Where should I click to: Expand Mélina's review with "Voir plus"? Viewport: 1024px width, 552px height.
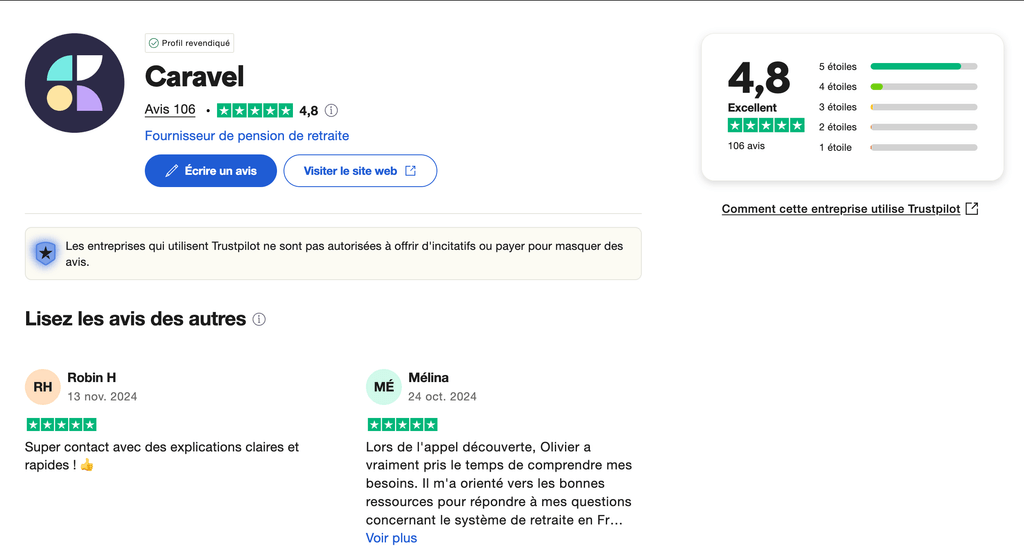pos(391,538)
